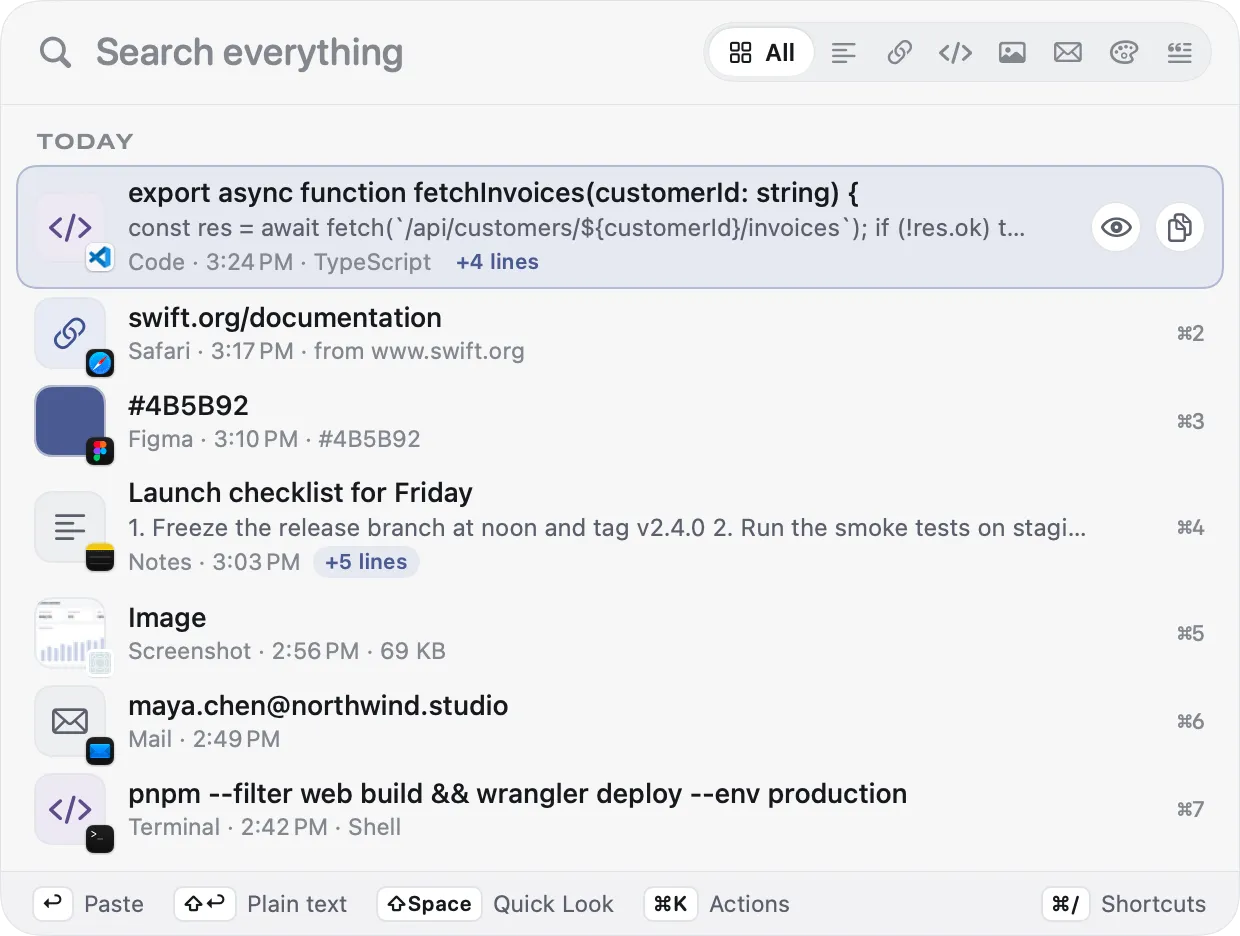Filter clipboard history by links
This screenshot has height=936, width=1240.
[x=900, y=52]
